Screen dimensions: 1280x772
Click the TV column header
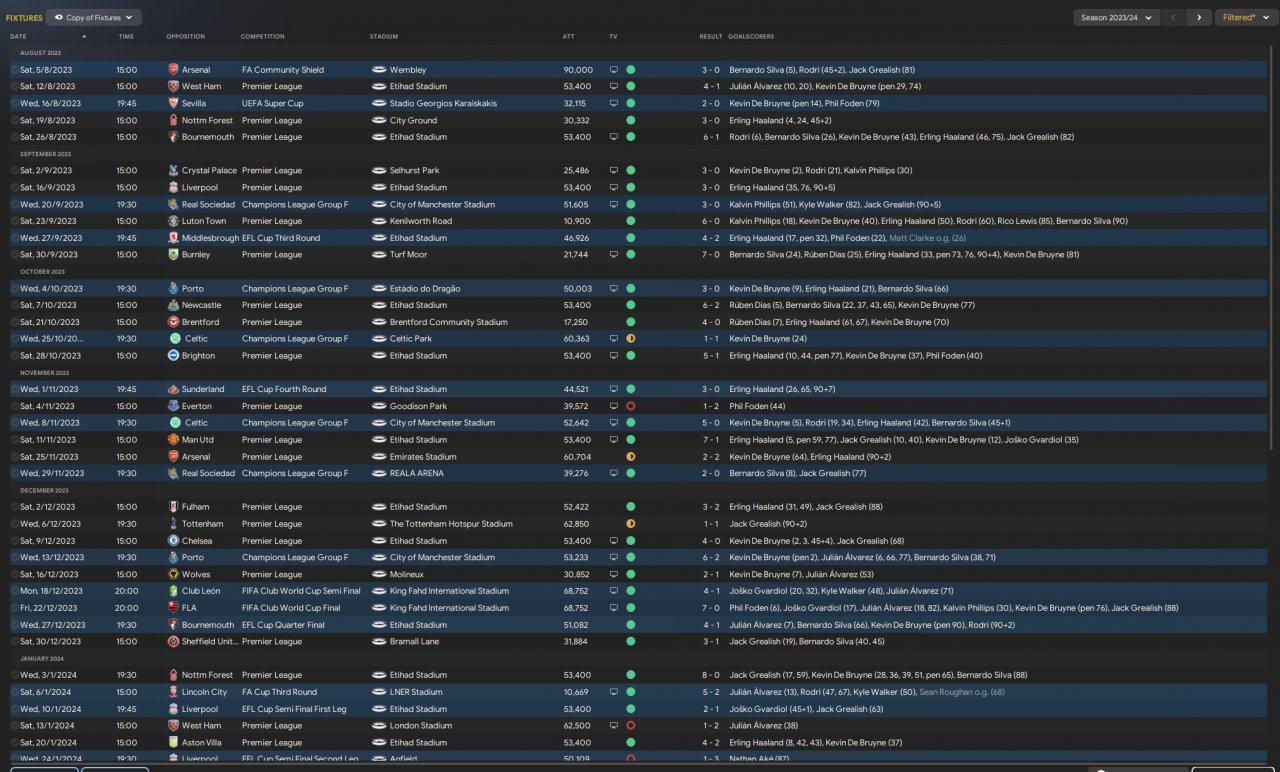pos(613,37)
